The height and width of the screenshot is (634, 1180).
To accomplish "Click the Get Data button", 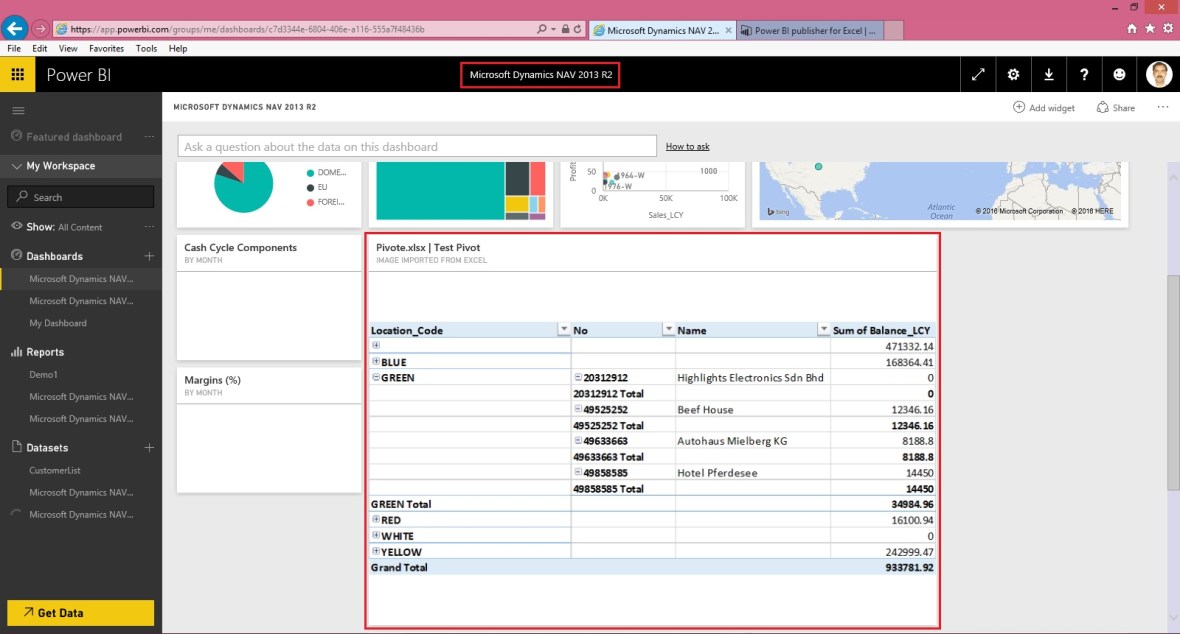I will 80,612.
